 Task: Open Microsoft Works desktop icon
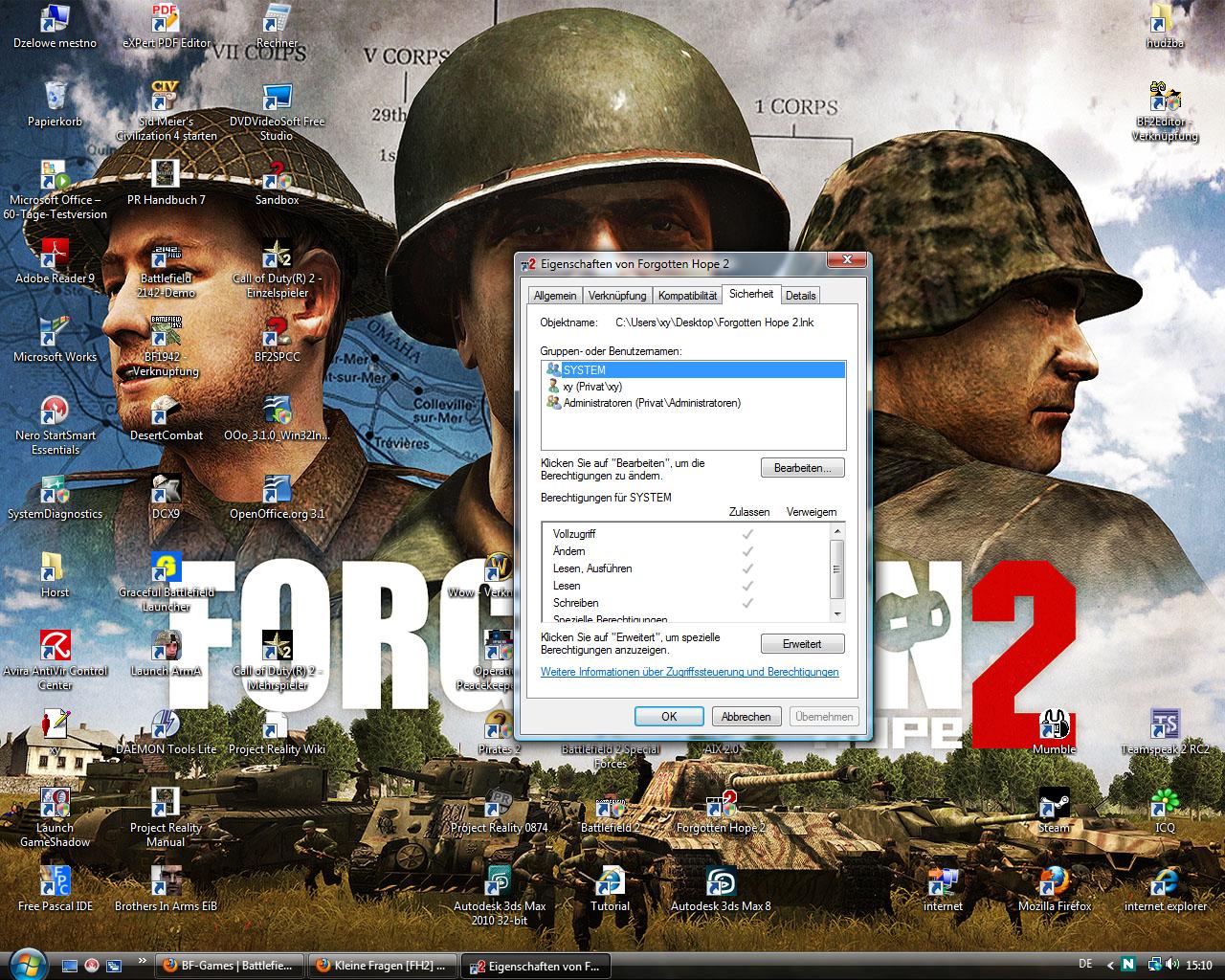point(55,340)
